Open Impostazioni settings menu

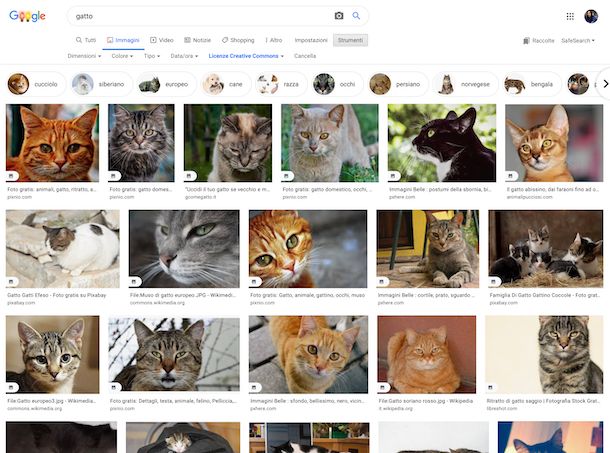(x=311, y=40)
